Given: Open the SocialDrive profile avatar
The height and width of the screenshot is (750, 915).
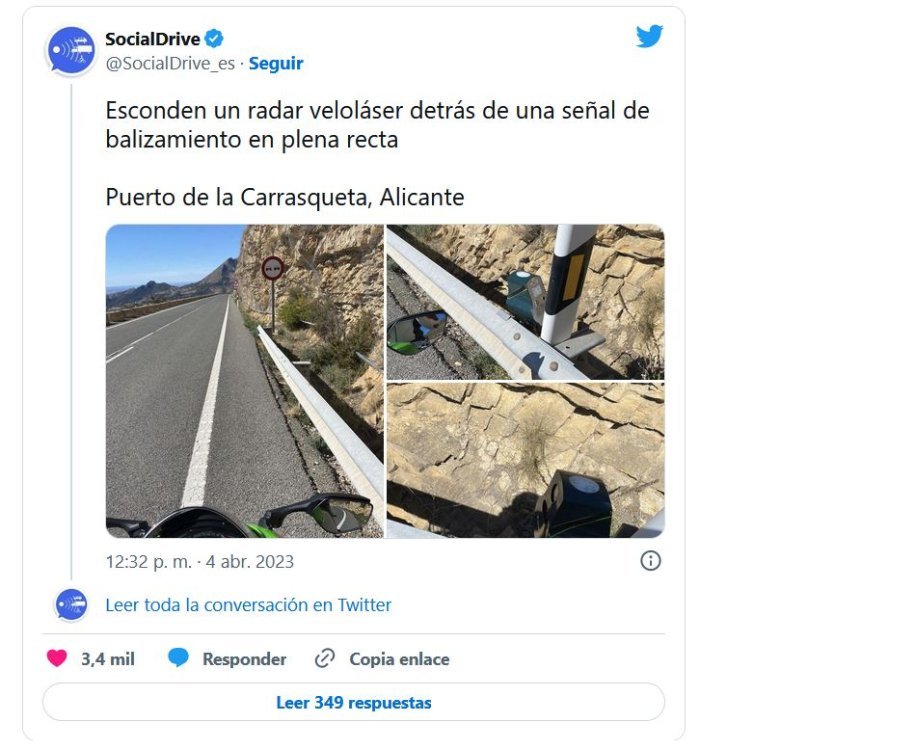Looking at the screenshot, I should [x=71, y=50].
